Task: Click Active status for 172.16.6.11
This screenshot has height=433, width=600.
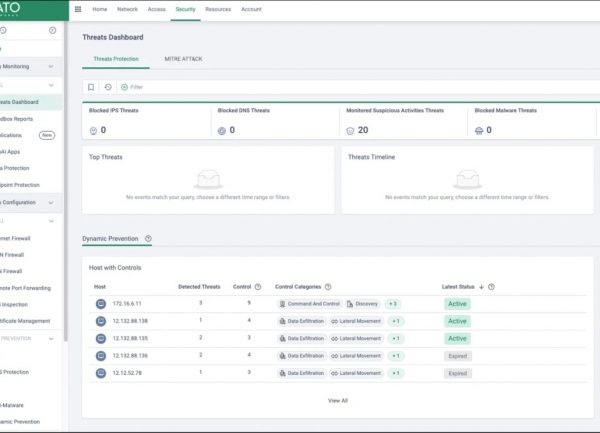Action: coord(457,304)
